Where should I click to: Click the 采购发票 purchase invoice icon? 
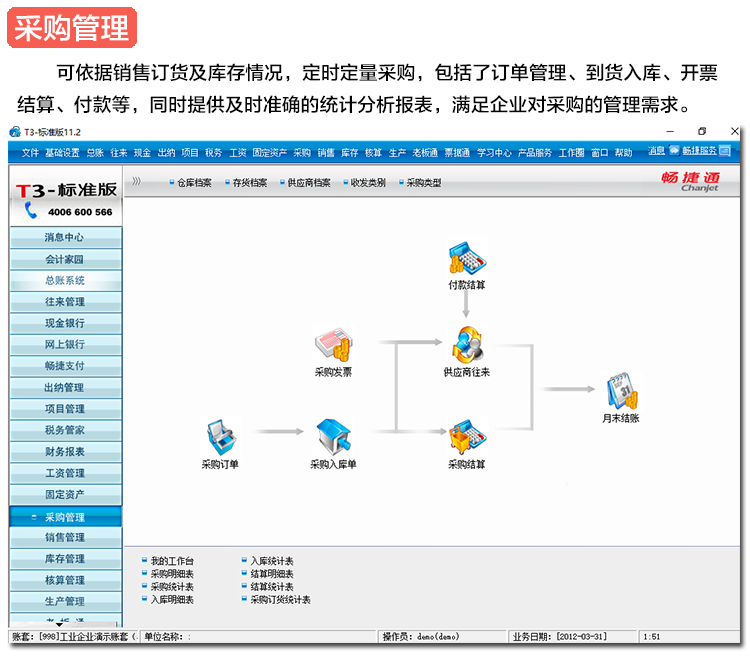(332, 346)
